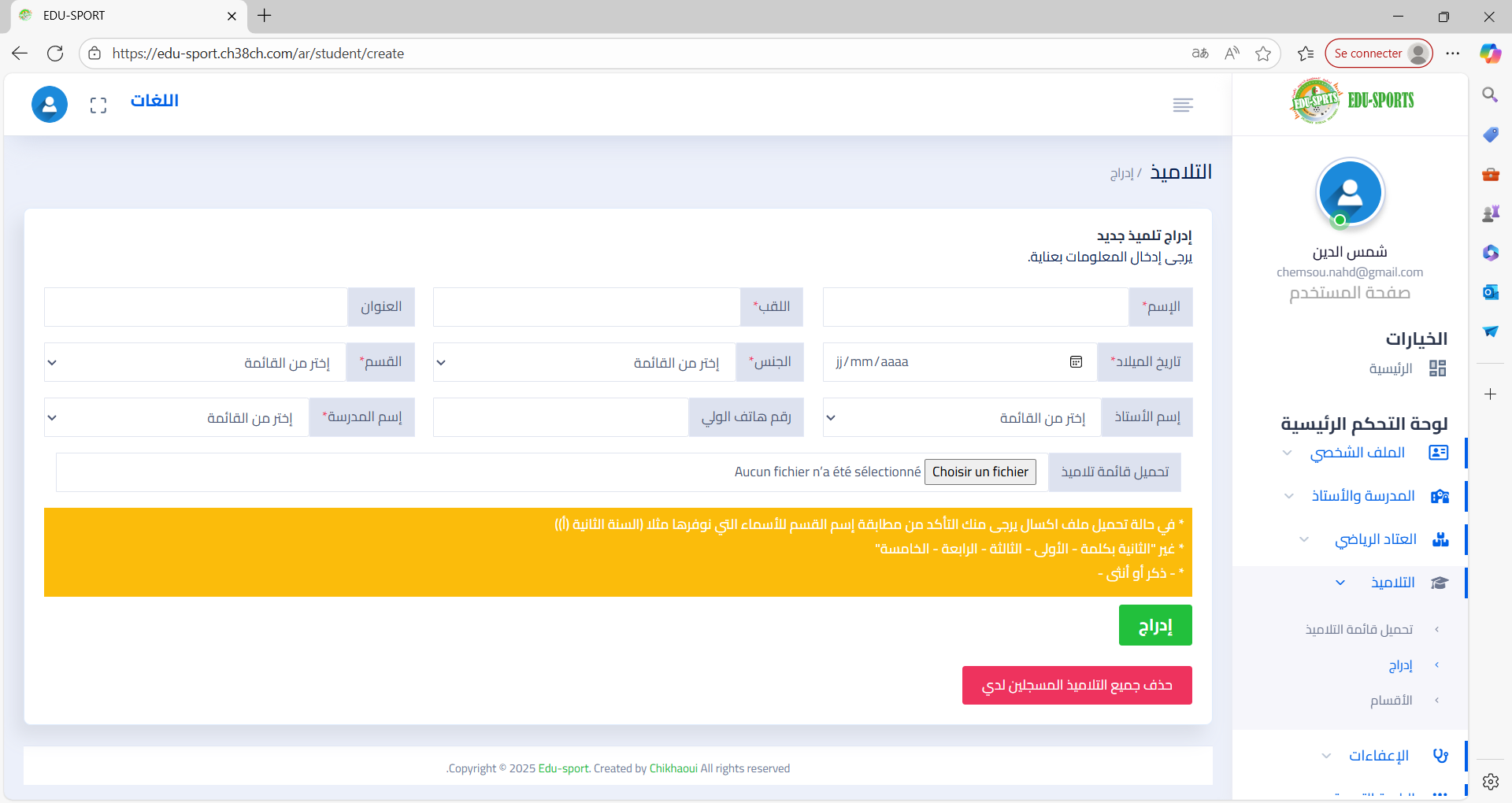Click the EDU-SPORTS logo
The width and height of the screenshot is (1512, 803).
click(1351, 101)
